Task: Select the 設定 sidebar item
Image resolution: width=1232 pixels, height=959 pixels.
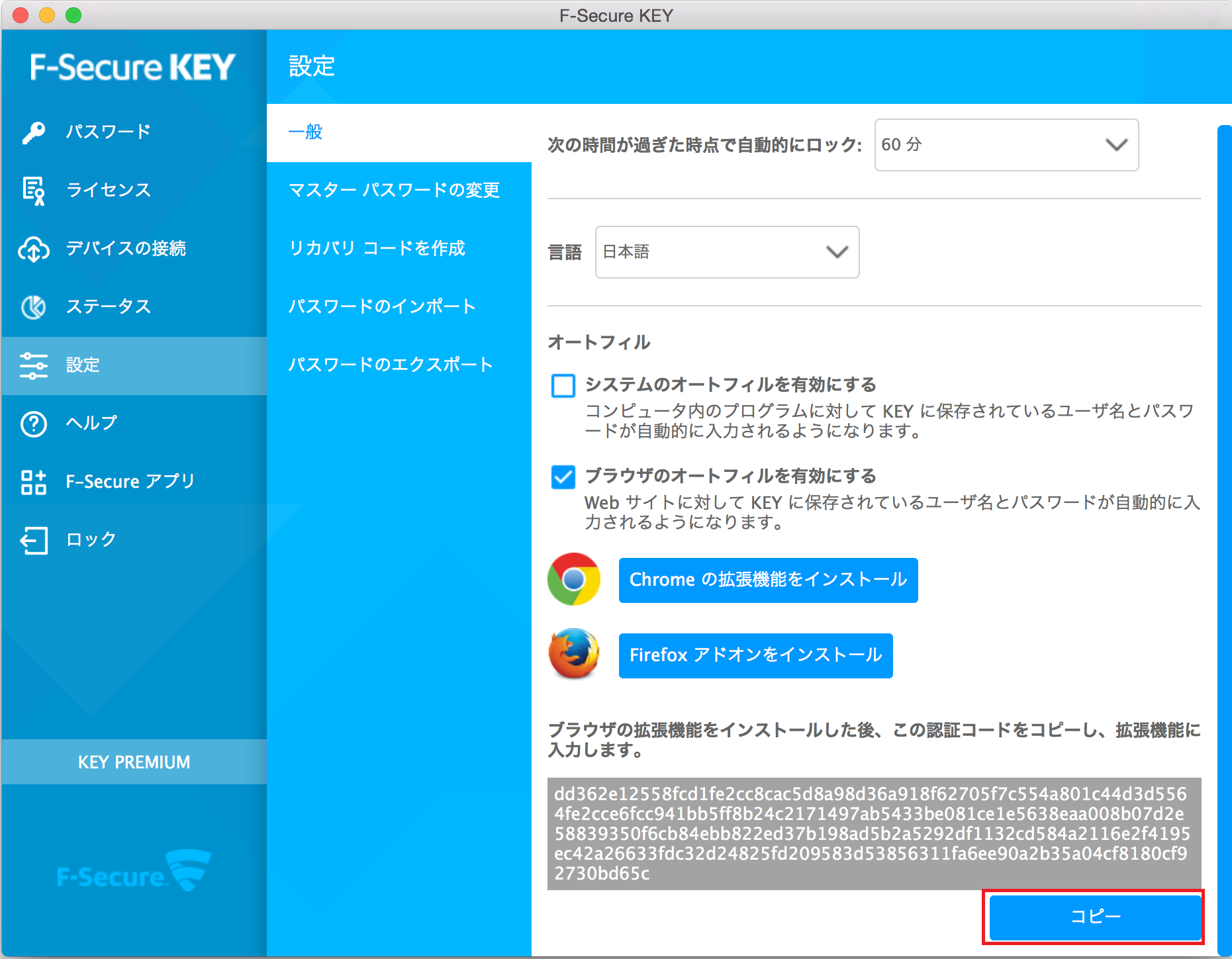Action: coord(134,365)
